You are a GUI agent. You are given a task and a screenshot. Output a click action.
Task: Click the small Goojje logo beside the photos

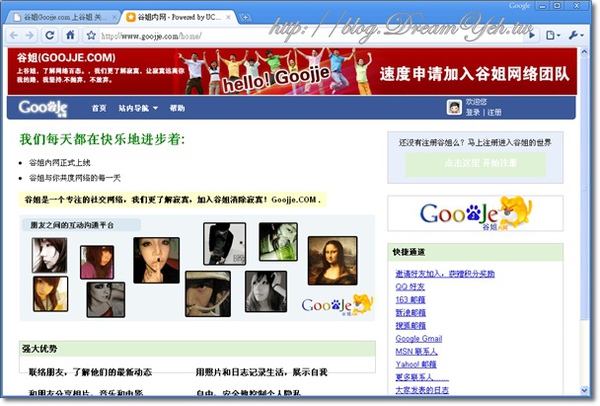tap(337, 305)
